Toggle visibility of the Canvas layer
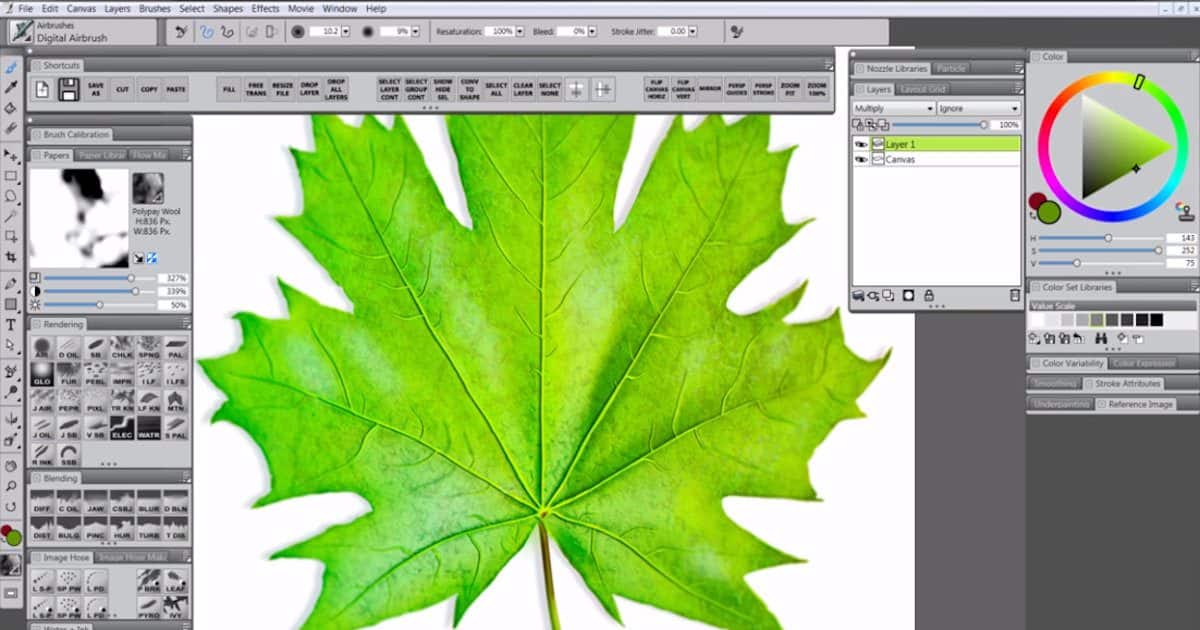1200x630 pixels. (860, 160)
